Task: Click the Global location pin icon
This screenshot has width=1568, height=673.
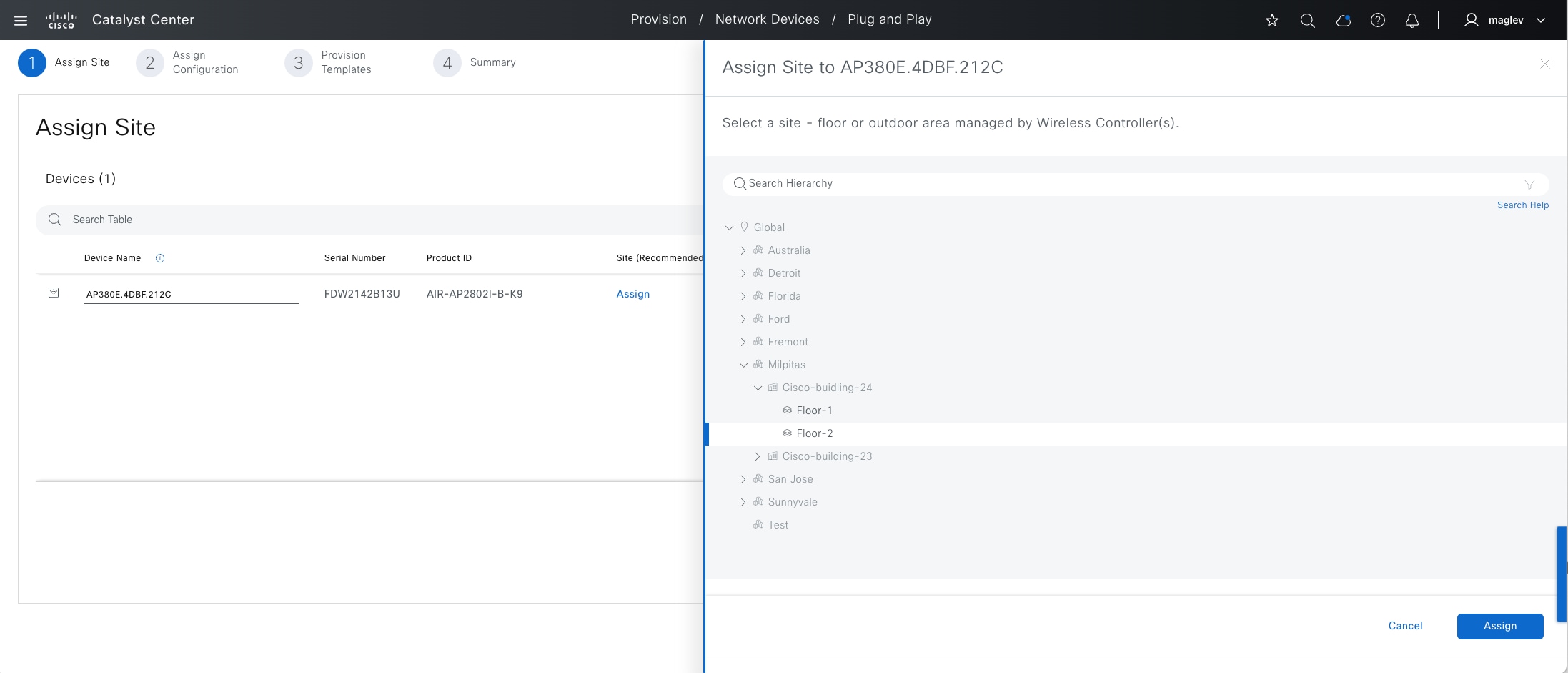Action: coord(744,227)
